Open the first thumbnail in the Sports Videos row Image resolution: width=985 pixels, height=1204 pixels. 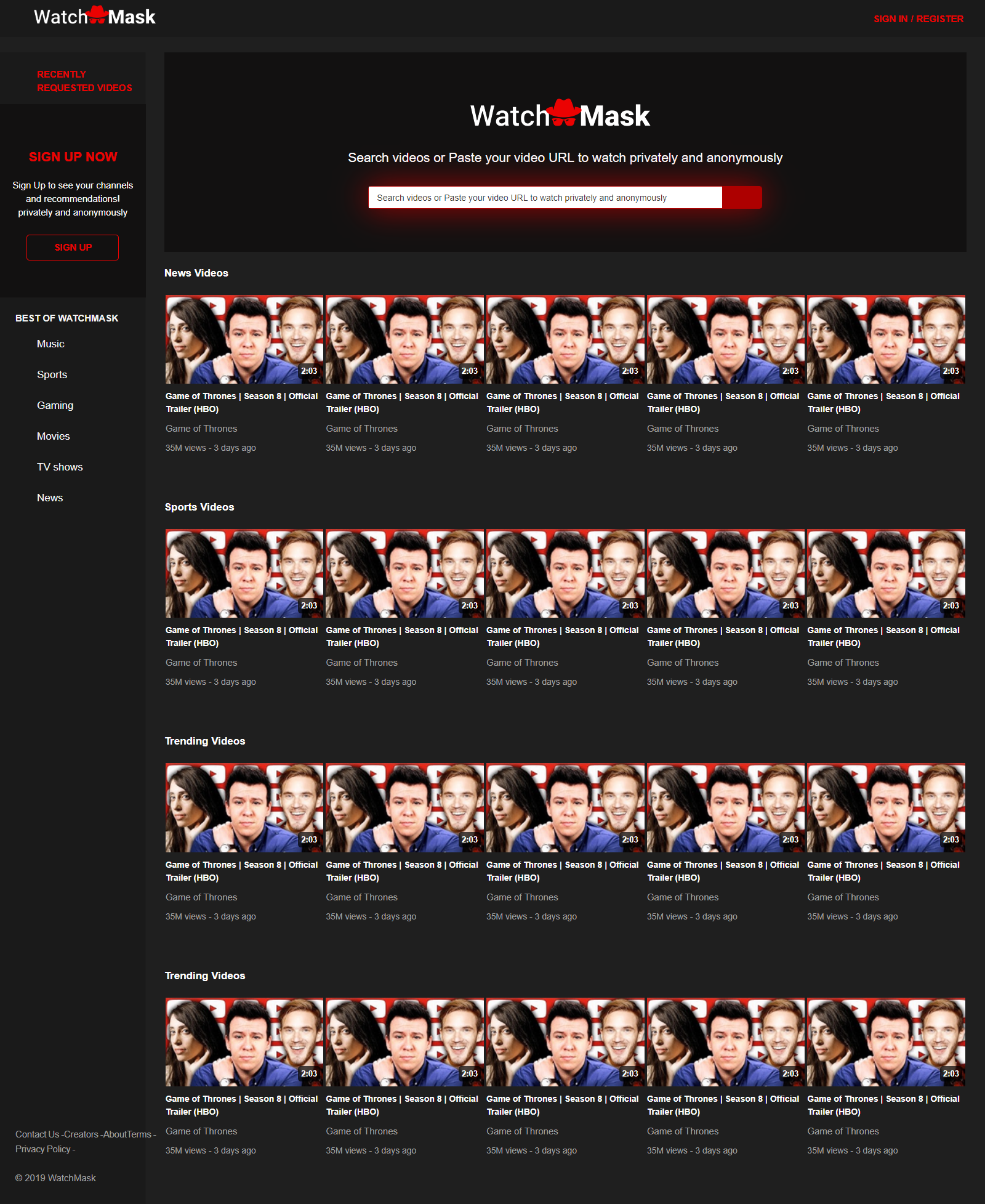(x=244, y=574)
